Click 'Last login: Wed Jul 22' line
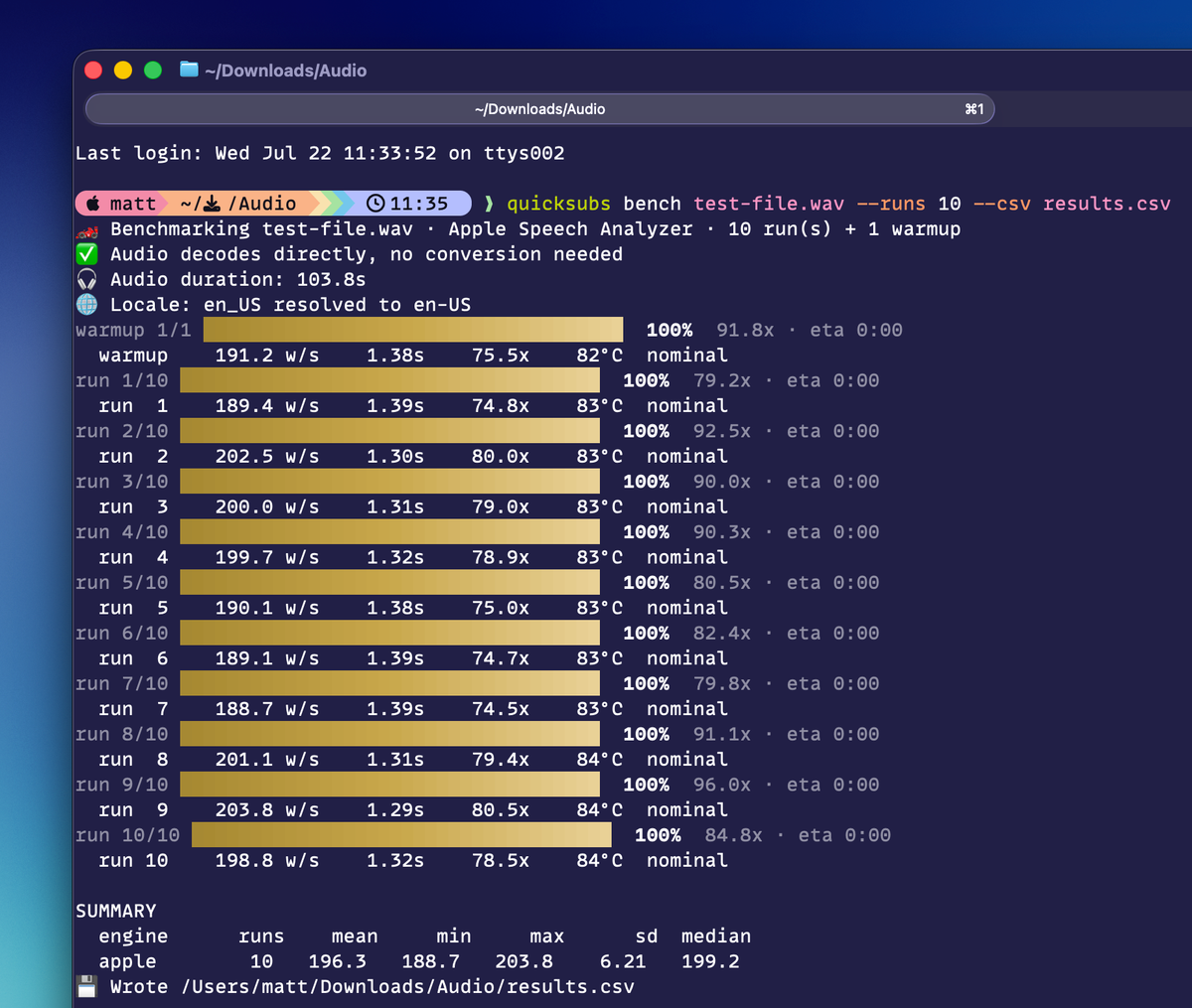Image resolution: width=1192 pixels, height=1008 pixels. pos(320,153)
